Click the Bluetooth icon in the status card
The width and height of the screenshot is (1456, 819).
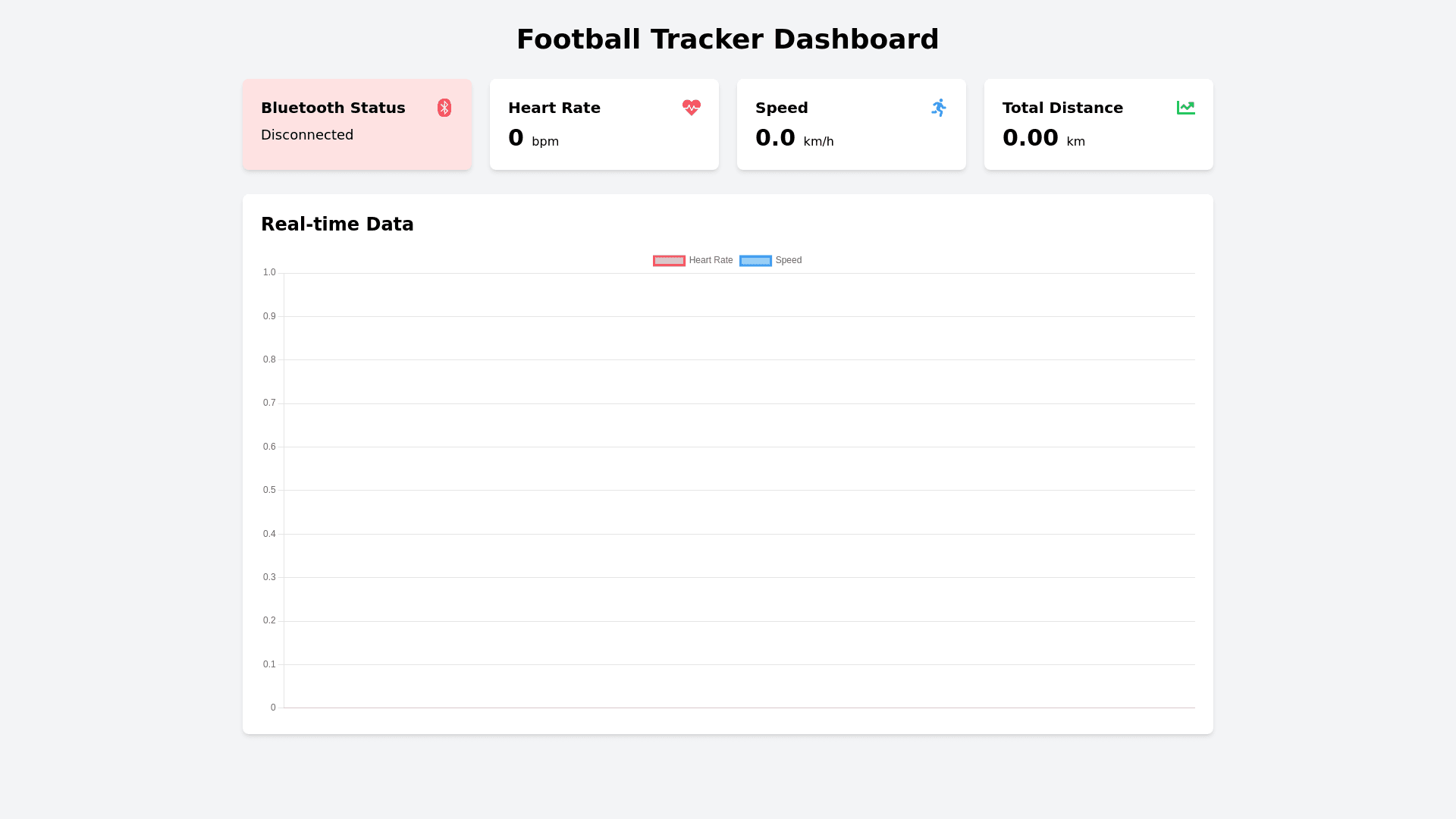[444, 108]
